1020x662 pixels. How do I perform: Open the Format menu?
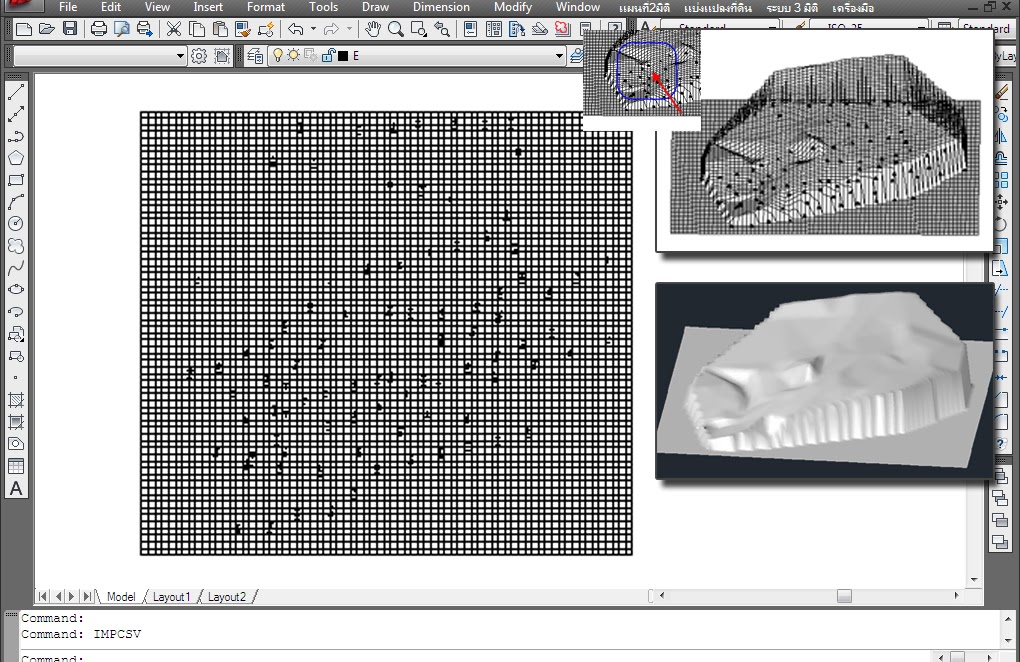tap(265, 7)
